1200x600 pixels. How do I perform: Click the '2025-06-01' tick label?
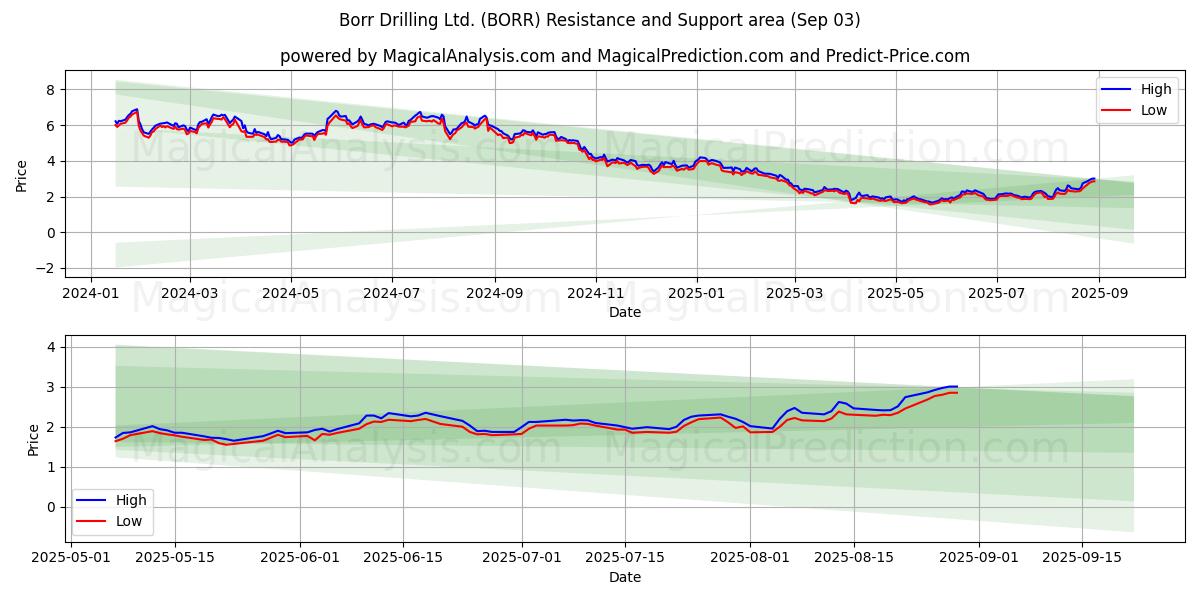tap(300, 558)
